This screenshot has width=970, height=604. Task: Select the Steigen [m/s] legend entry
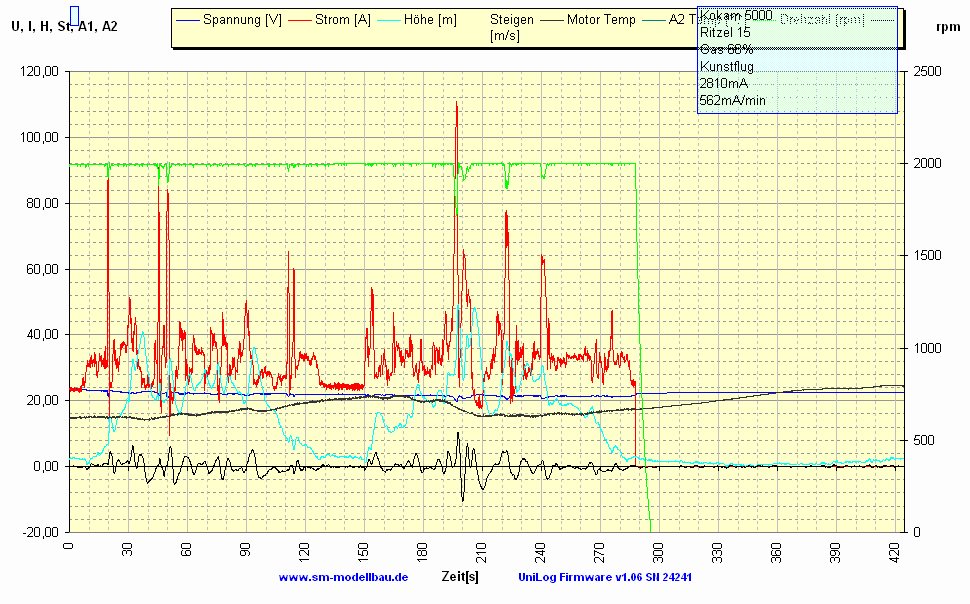[512, 27]
